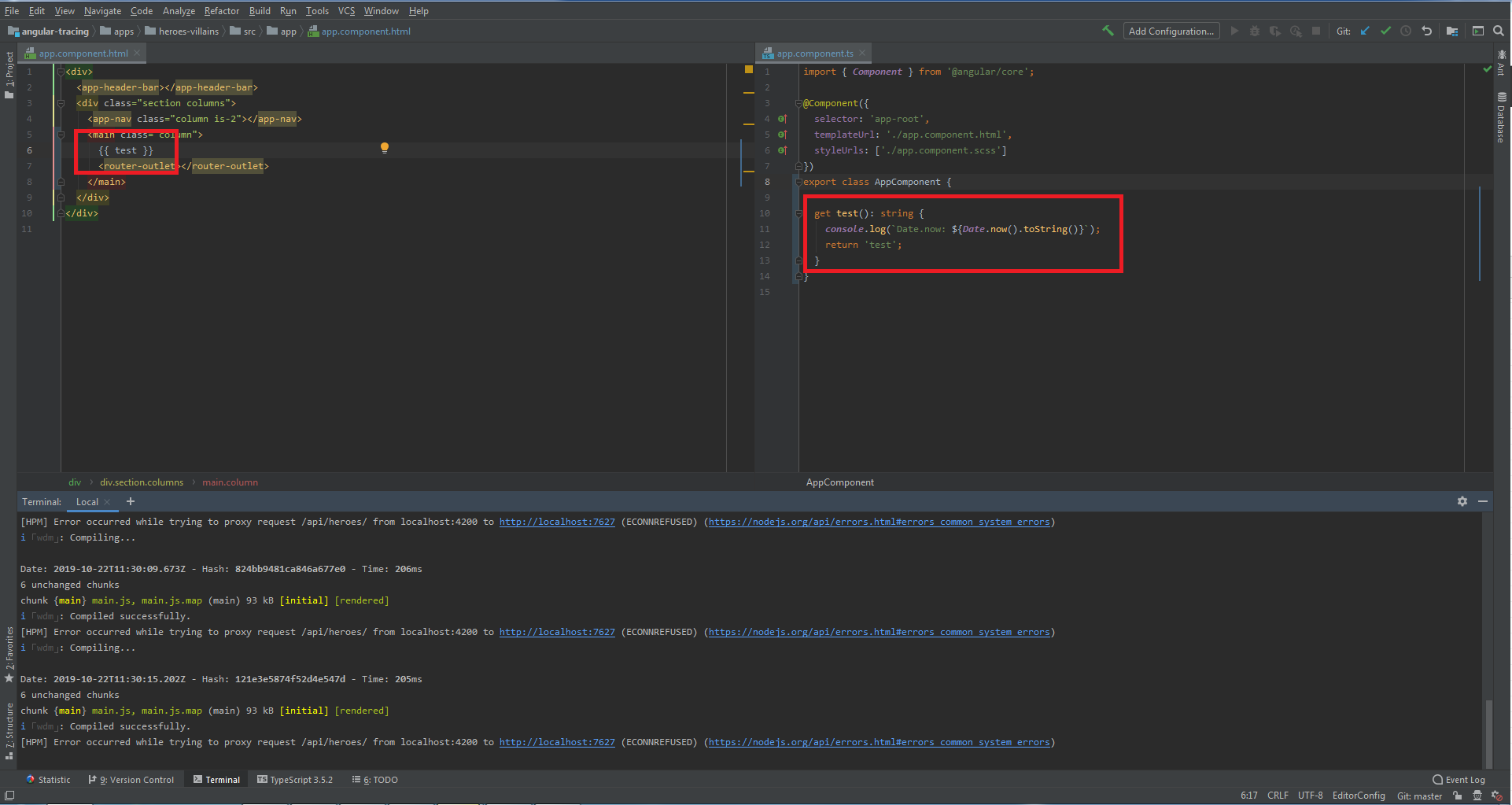
Task: Open the Event Log button
Action: pos(1459,780)
